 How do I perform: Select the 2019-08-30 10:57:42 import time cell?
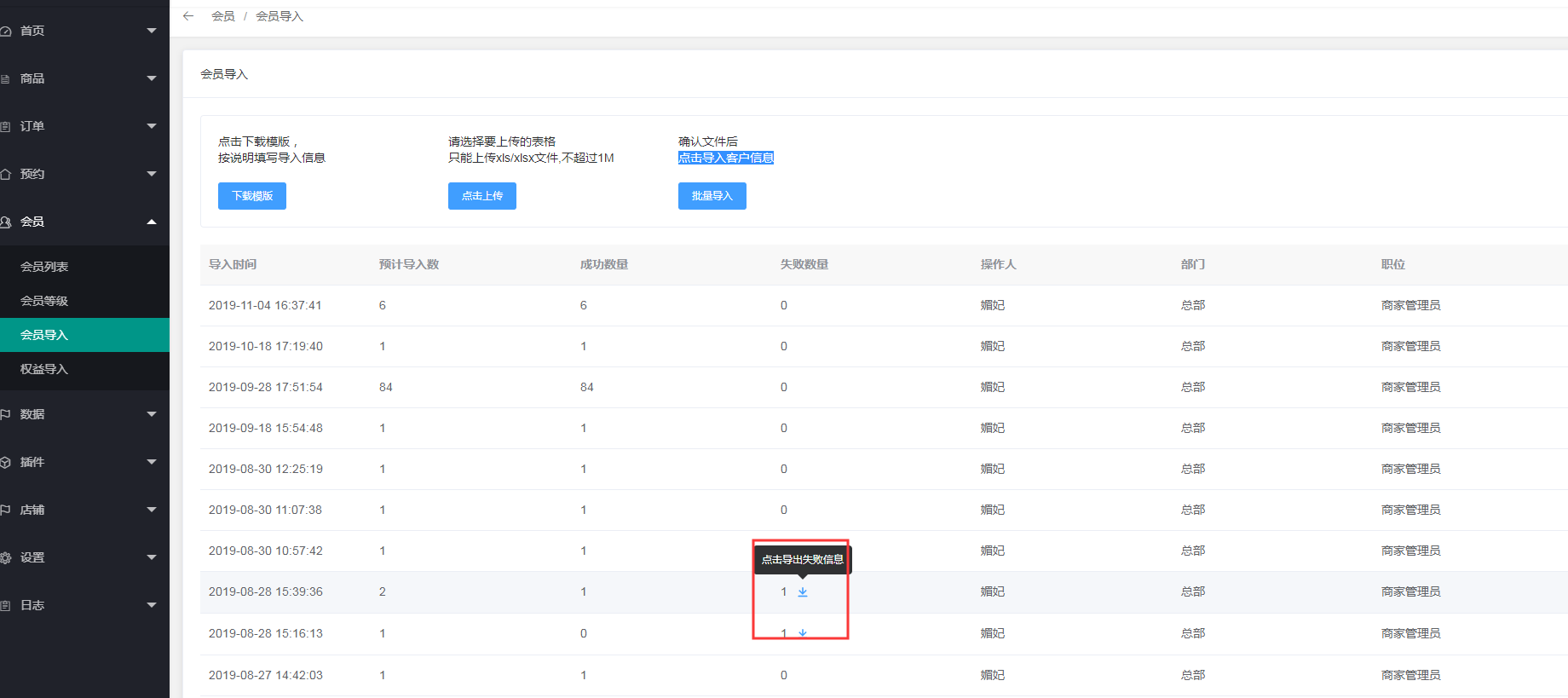point(266,551)
